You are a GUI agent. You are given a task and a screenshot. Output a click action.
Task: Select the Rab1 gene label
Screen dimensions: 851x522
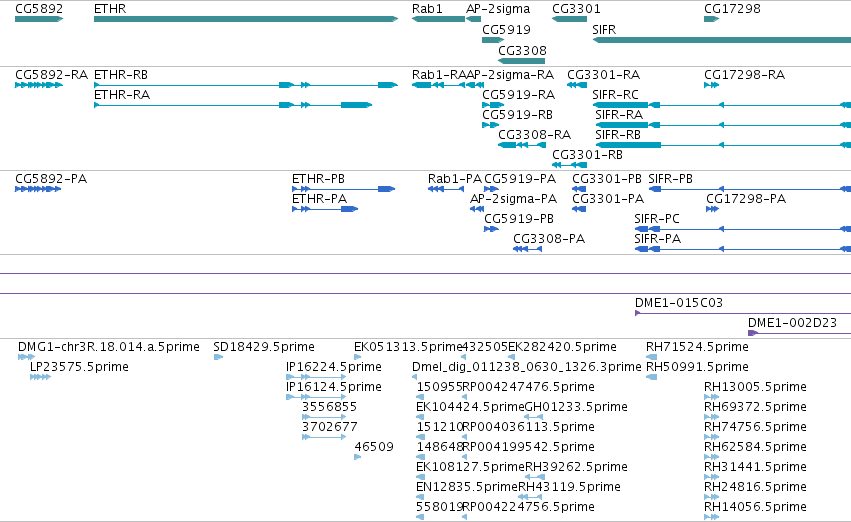coord(427,9)
